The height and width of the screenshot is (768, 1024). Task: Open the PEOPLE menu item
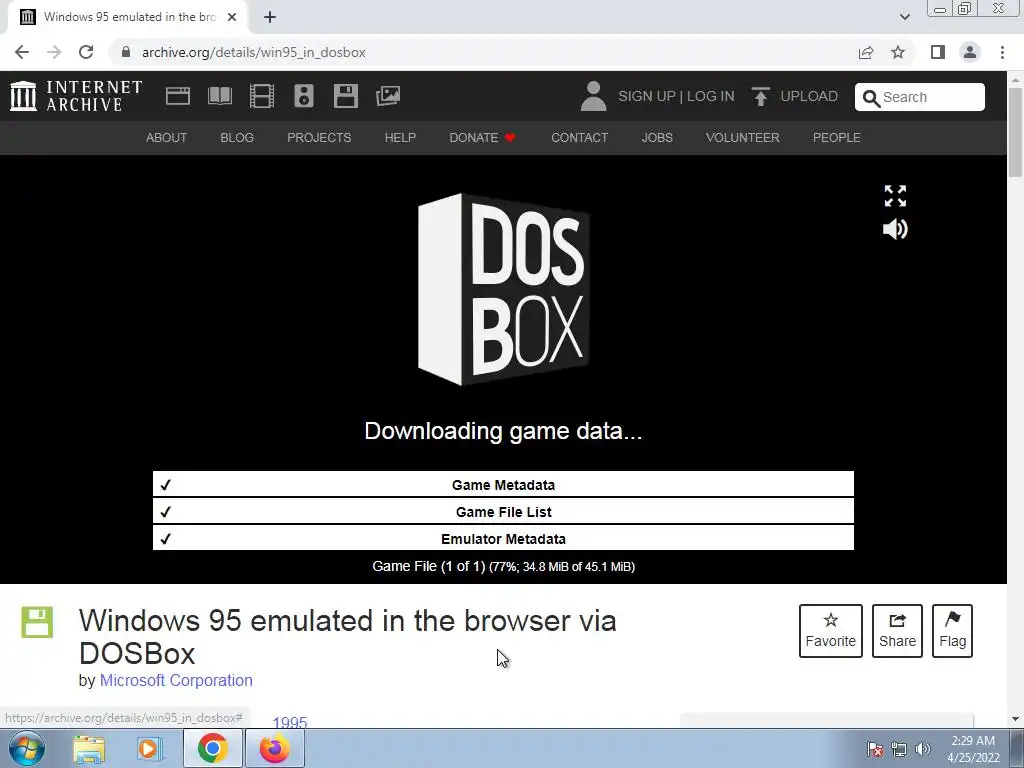(837, 138)
